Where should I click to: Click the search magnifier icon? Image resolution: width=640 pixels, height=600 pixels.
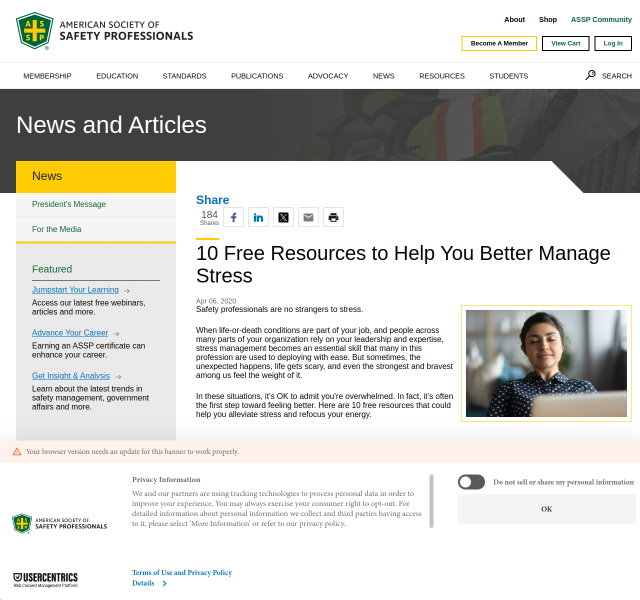pos(590,75)
